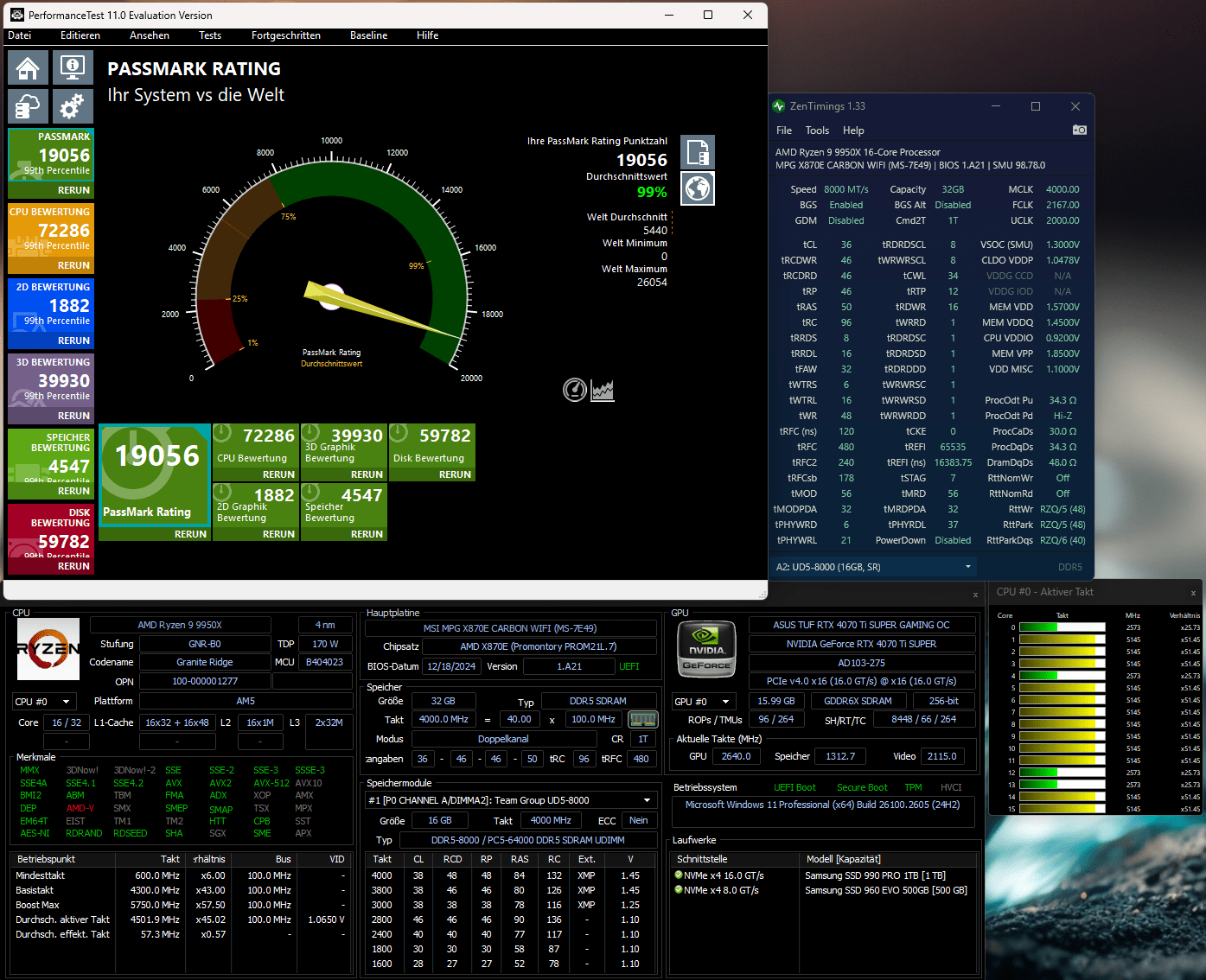
Task: Rerun the purple 3D BEWERTUNG sidebar test
Action: (73, 416)
